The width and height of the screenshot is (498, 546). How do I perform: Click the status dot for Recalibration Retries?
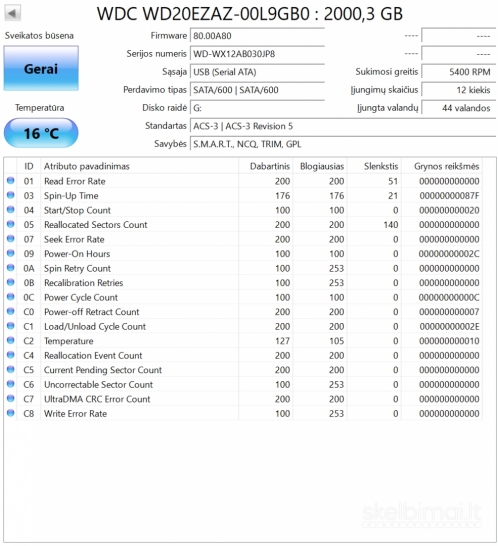[x=10, y=282]
